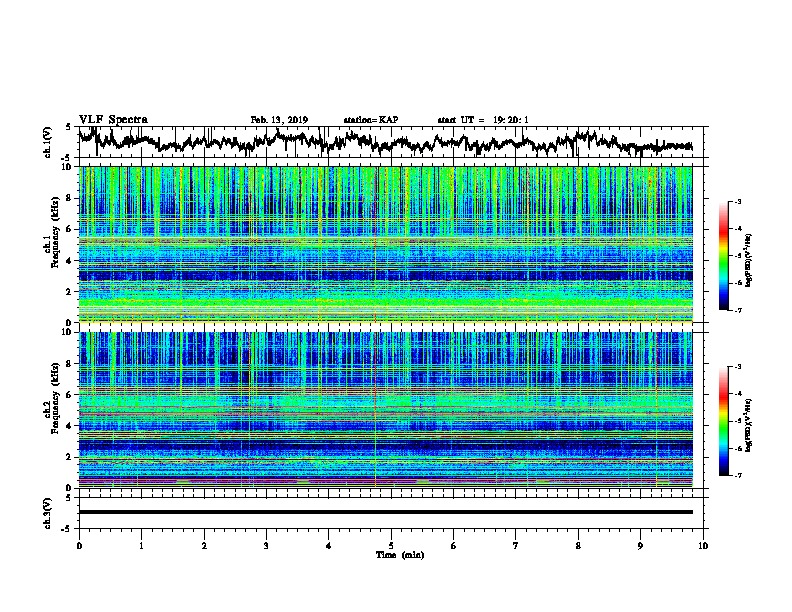Click the "station=KAP" header label
The image size is (792, 612).
[371, 120]
